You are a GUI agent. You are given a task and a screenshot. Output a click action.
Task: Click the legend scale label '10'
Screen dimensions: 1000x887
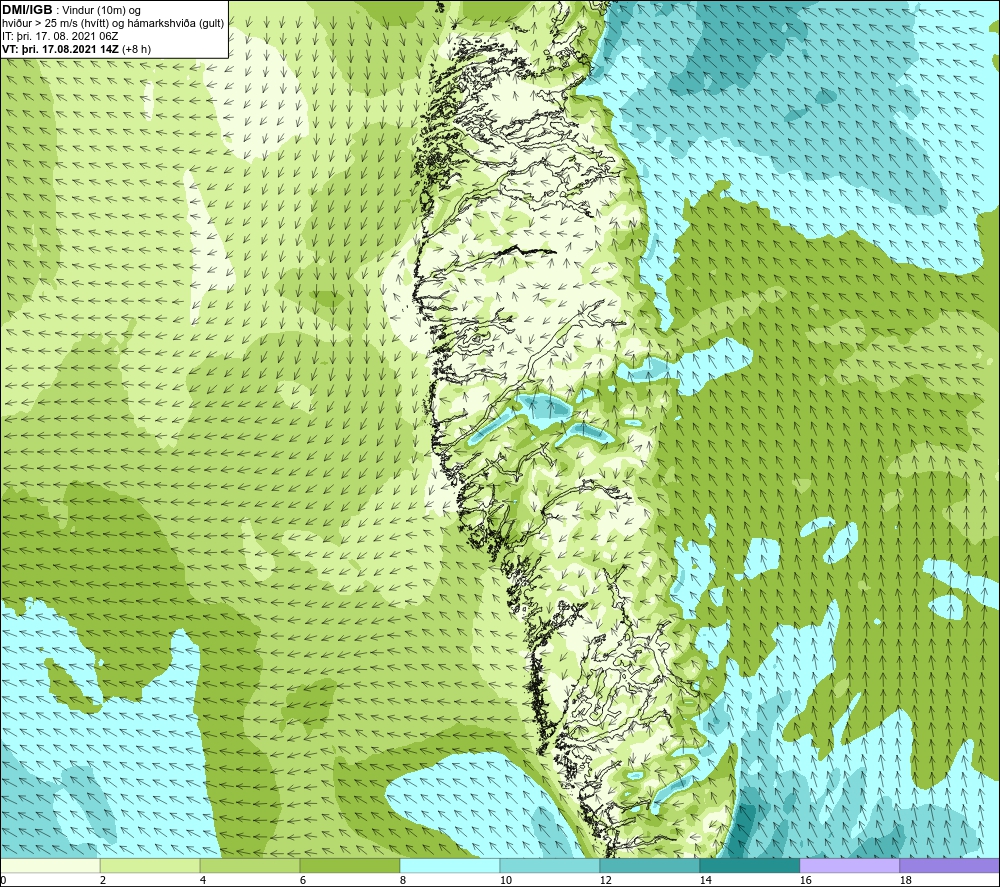click(505, 880)
